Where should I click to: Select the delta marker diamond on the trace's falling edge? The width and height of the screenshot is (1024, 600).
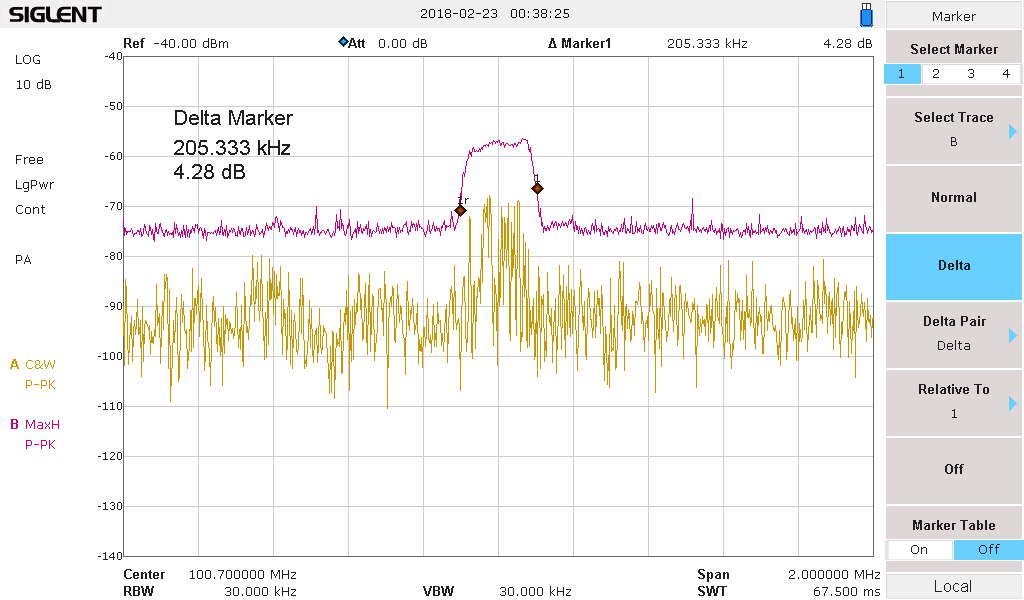point(537,188)
